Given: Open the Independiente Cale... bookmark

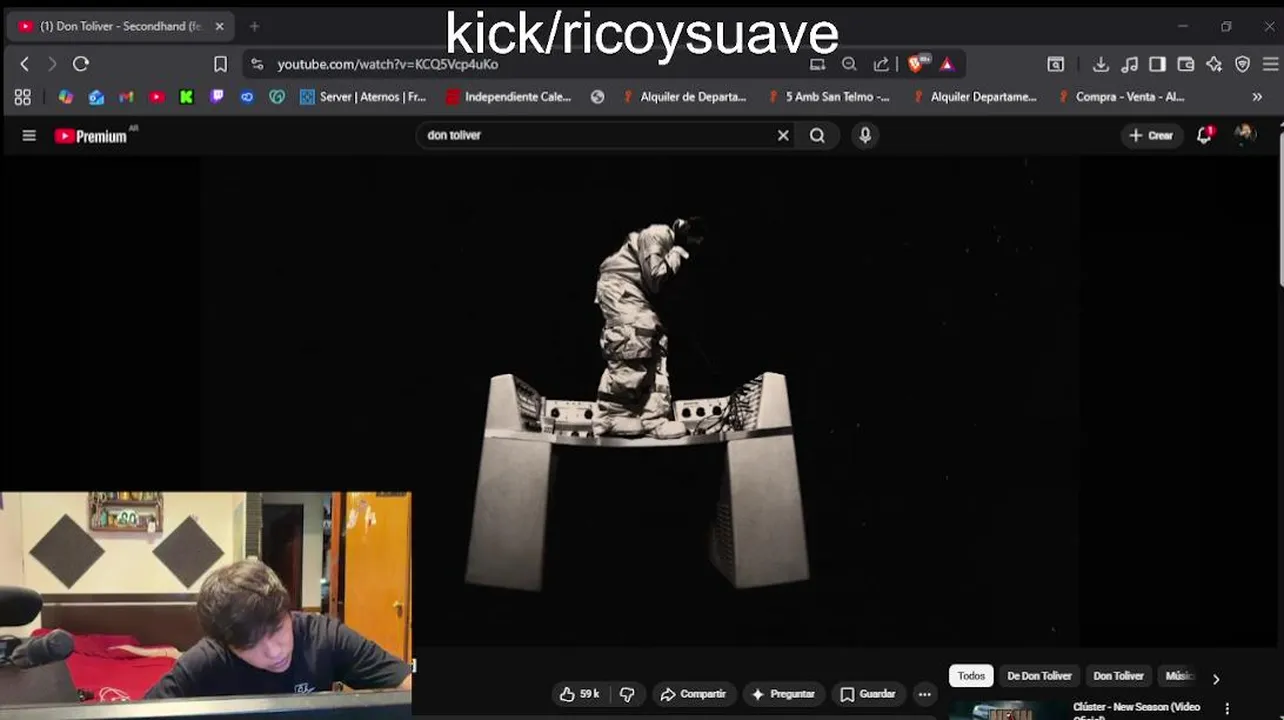Looking at the screenshot, I should tap(509, 97).
